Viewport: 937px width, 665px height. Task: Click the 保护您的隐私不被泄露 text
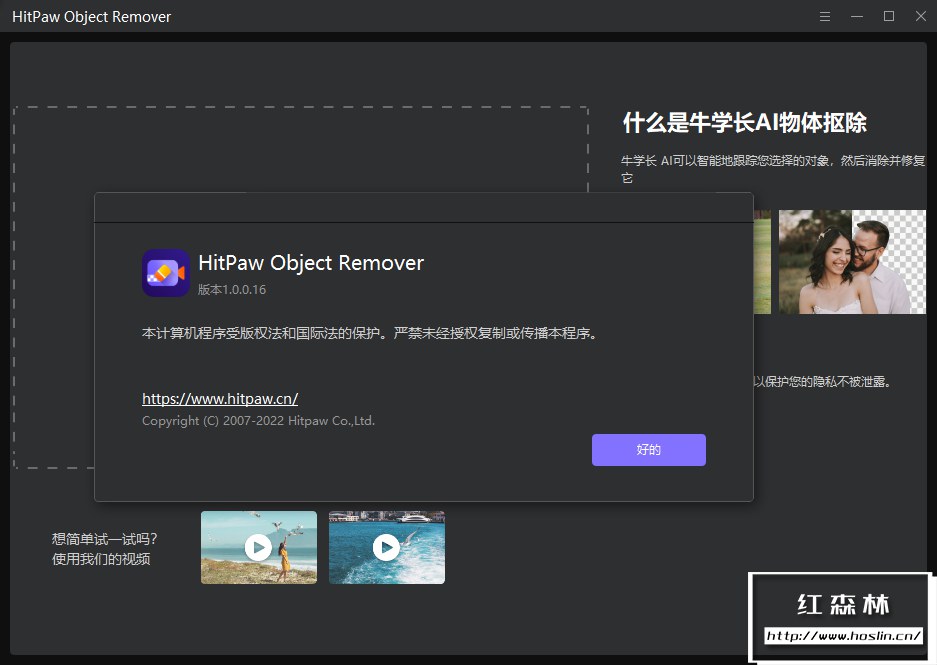(x=822, y=382)
